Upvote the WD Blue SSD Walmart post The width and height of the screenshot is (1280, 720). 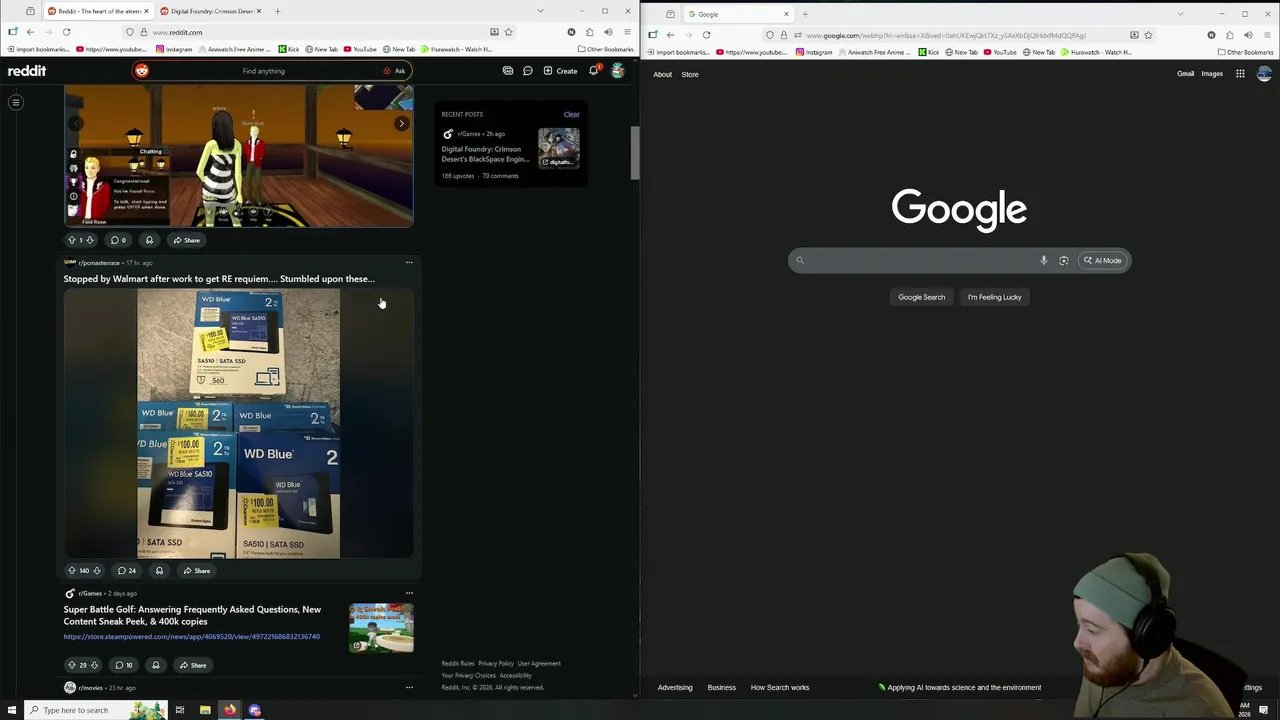(x=71, y=571)
